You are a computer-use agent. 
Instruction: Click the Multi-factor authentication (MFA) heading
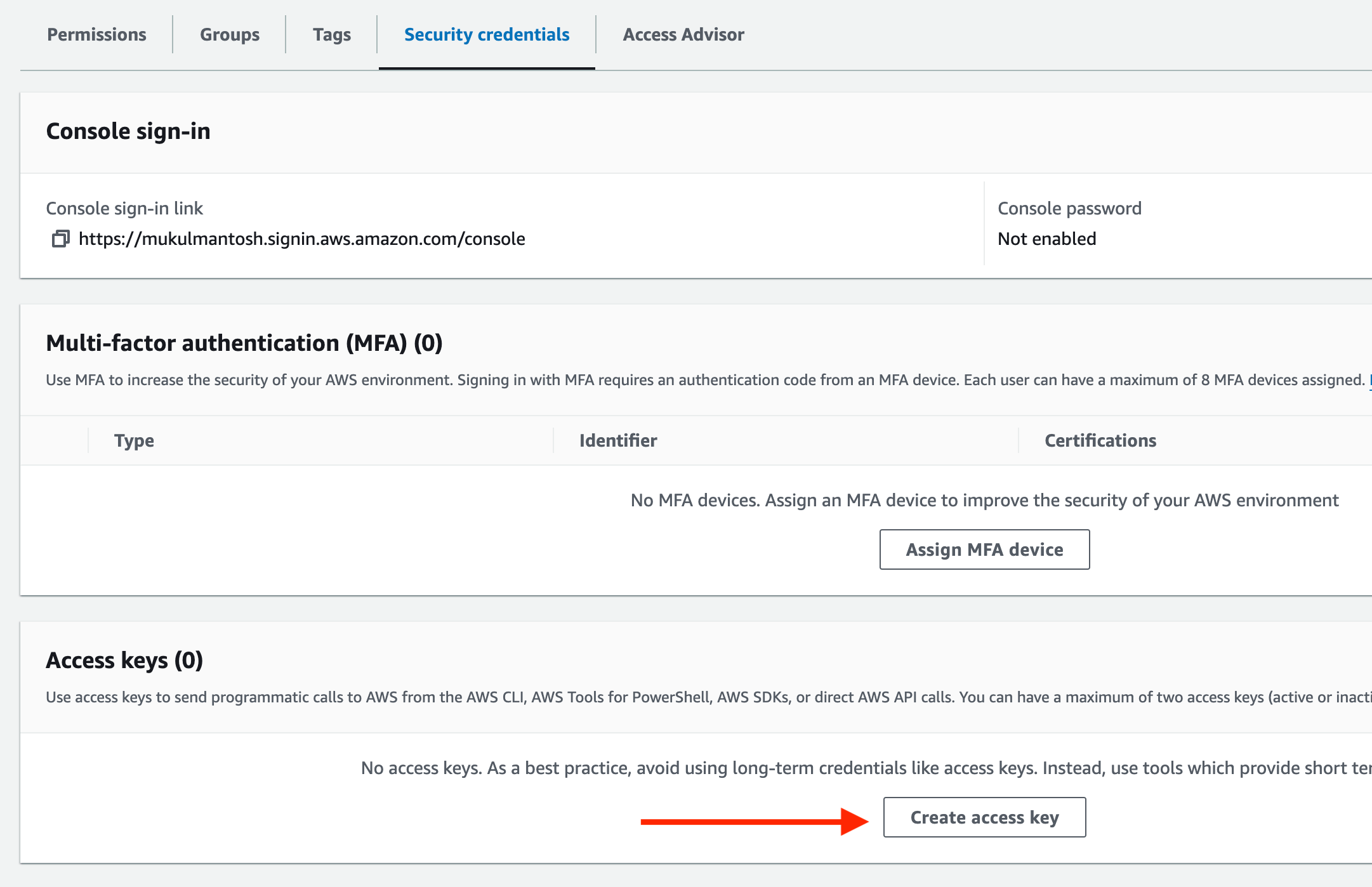pos(244,343)
